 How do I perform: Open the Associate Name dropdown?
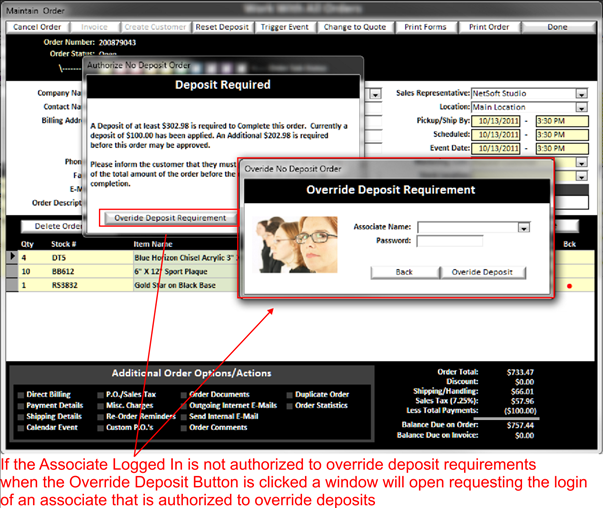pos(523,227)
